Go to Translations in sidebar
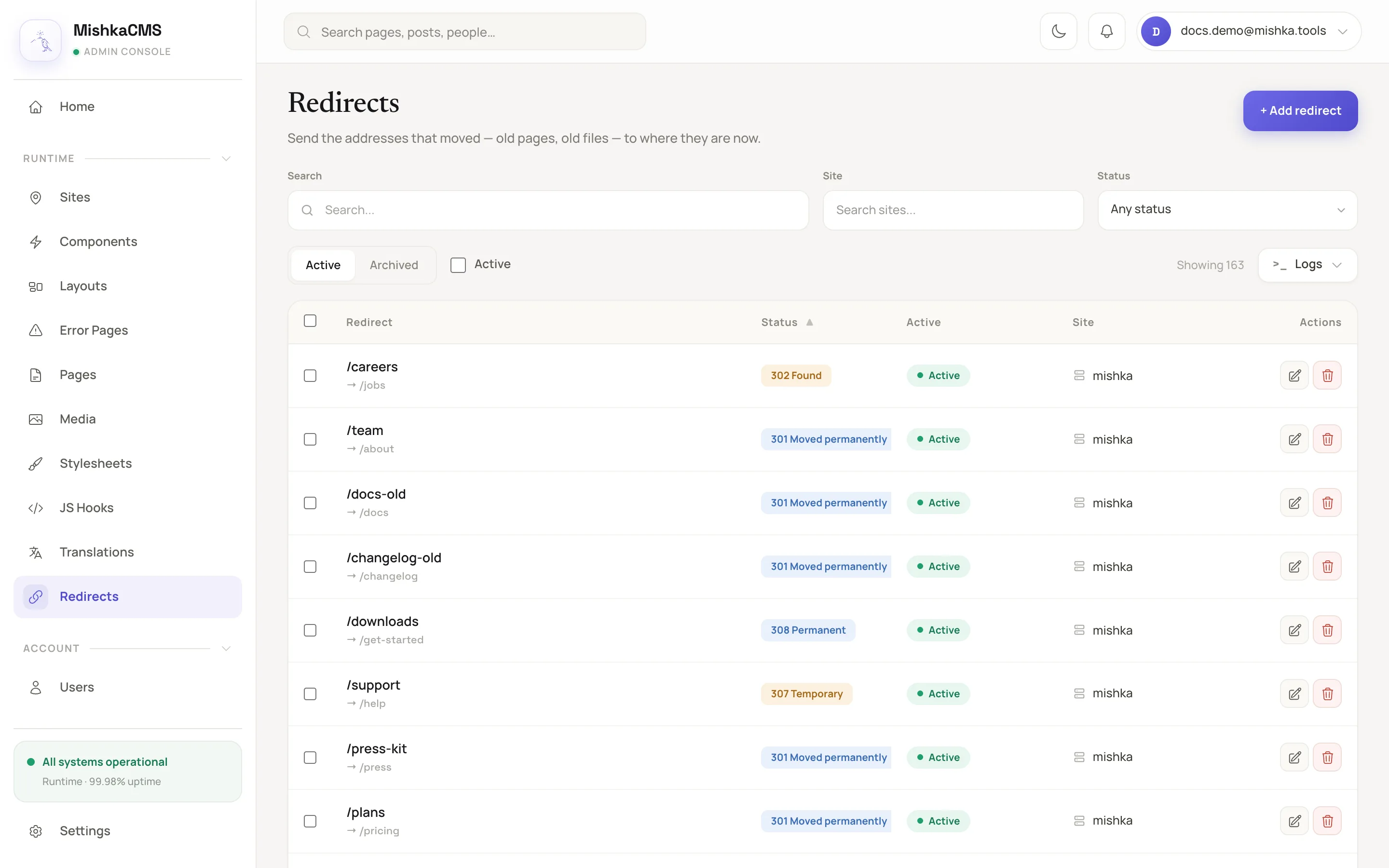The height and width of the screenshot is (868, 1389). click(127, 552)
